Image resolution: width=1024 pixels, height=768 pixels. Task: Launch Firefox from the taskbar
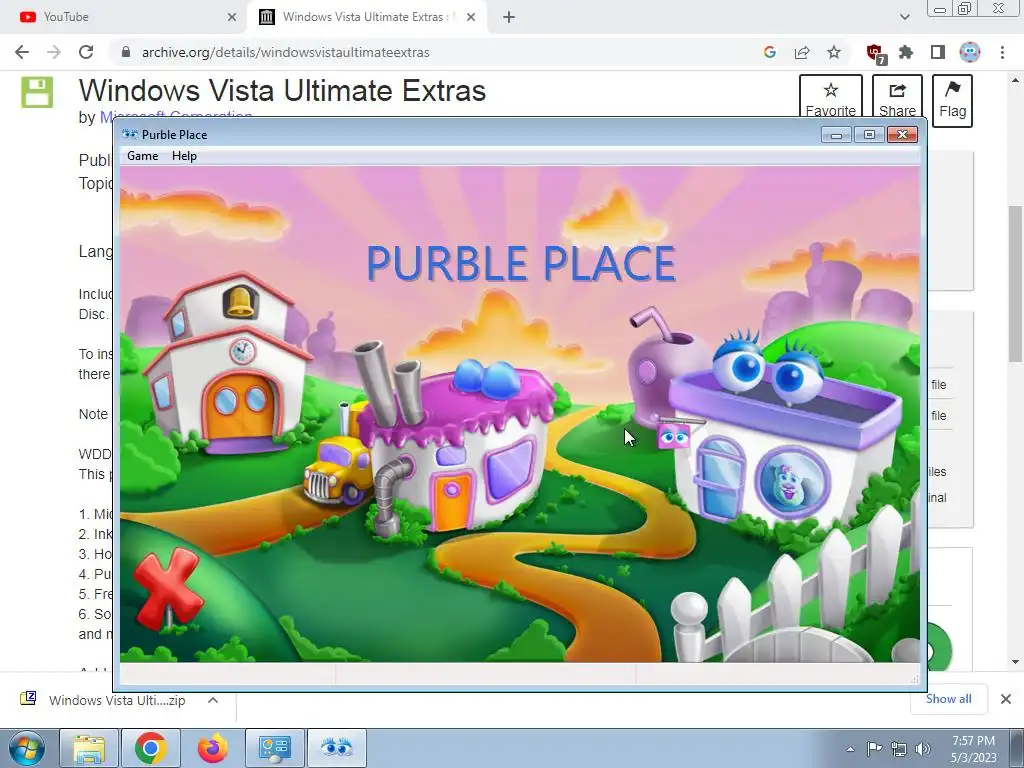(x=213, y=748)
